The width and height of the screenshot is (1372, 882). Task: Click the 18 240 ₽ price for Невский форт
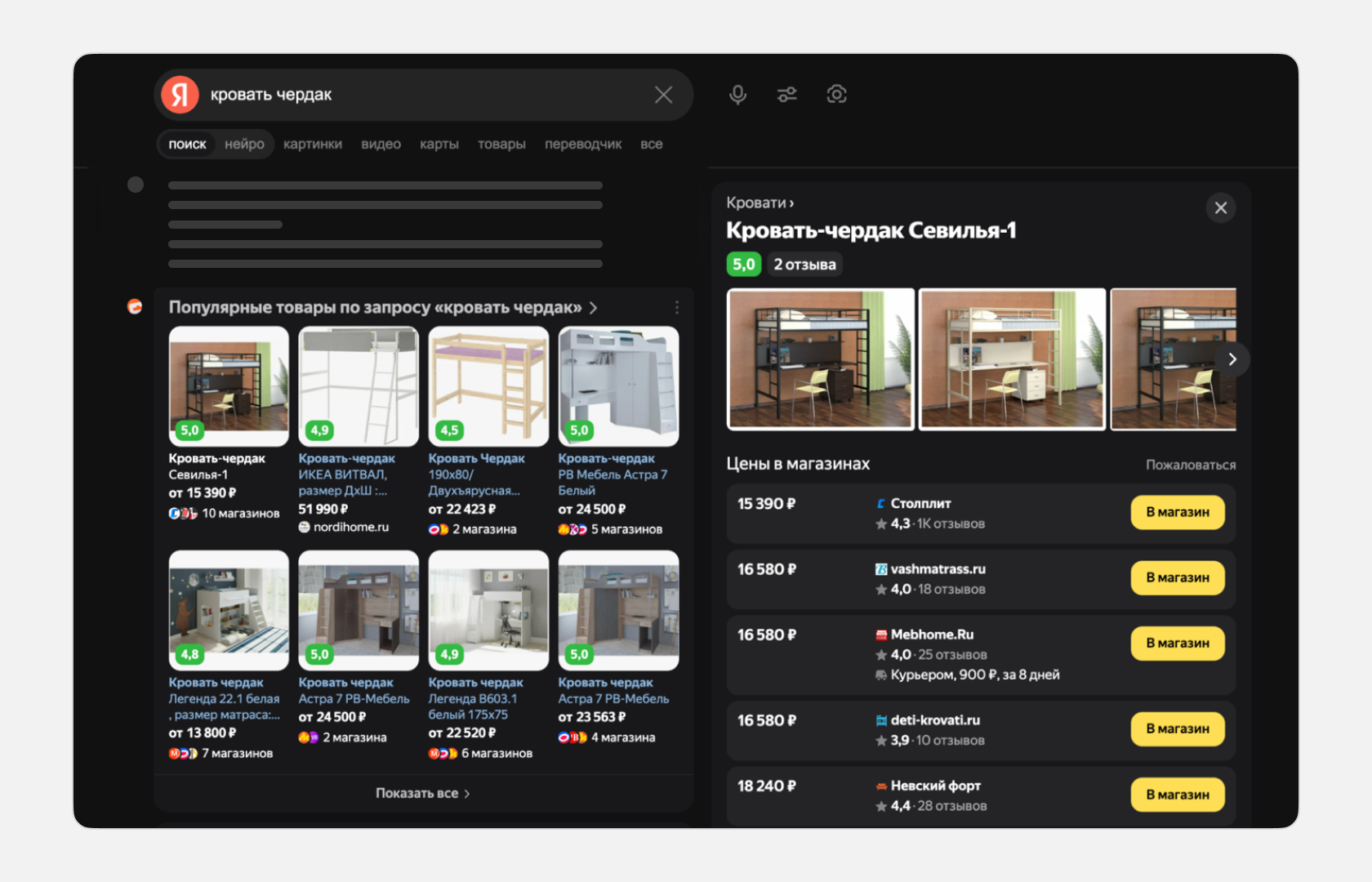click(767, 786)
